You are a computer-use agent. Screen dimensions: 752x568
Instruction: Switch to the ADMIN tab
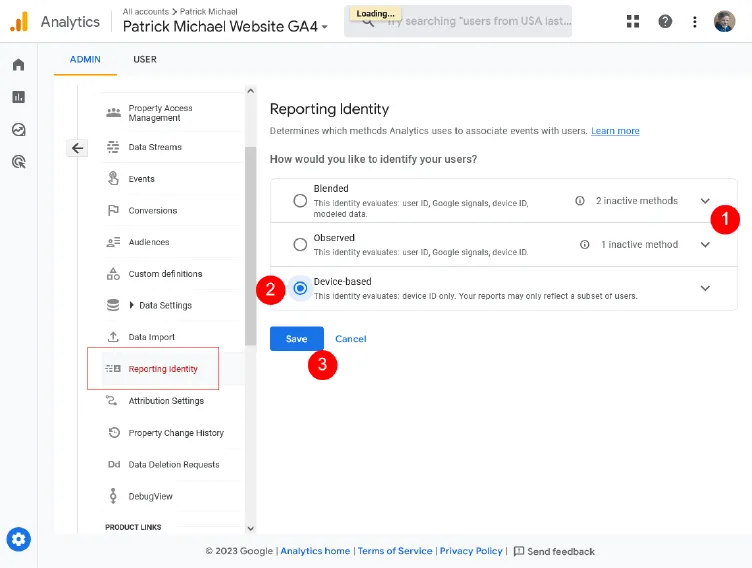[85, 59]
